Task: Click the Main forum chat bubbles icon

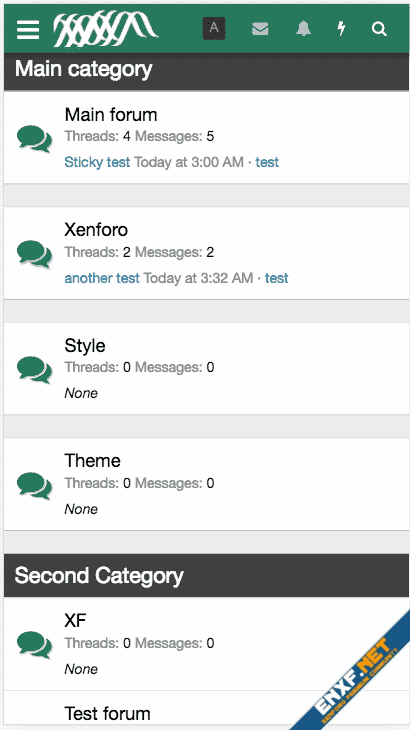Action: point(34,138)
